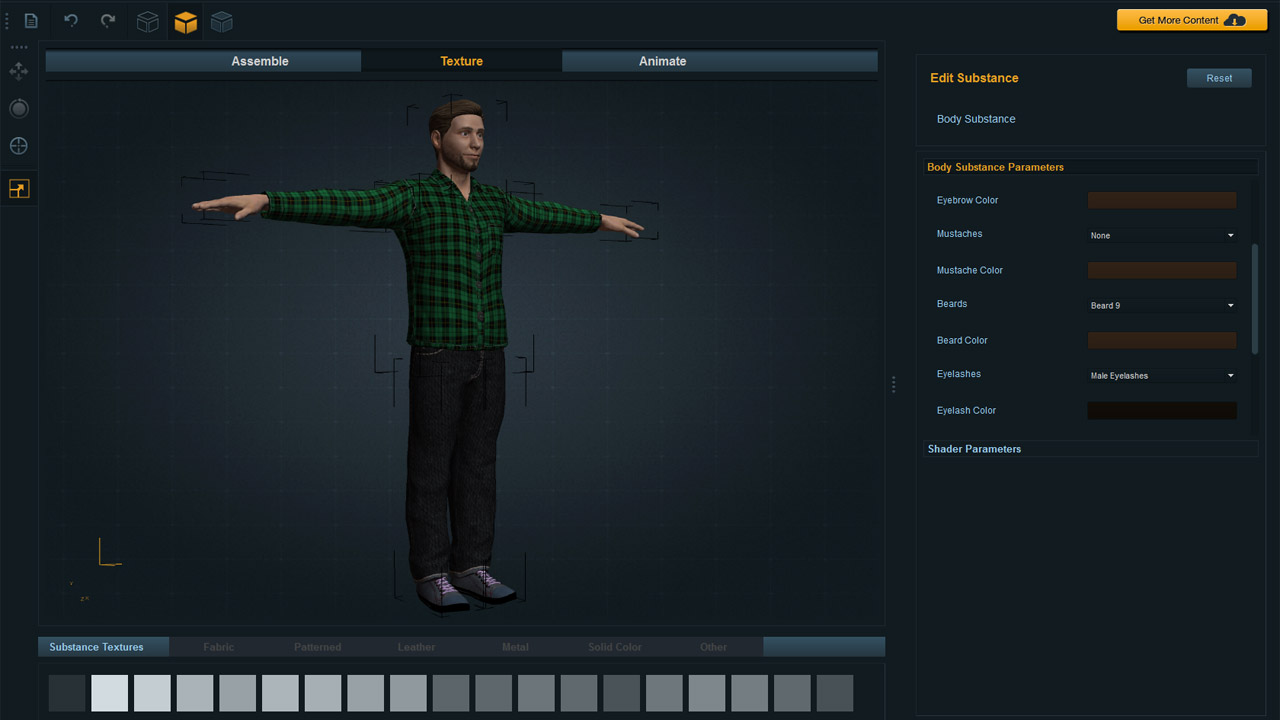
Task: Select the Move pan tool
Action: (x=19, y=72)
